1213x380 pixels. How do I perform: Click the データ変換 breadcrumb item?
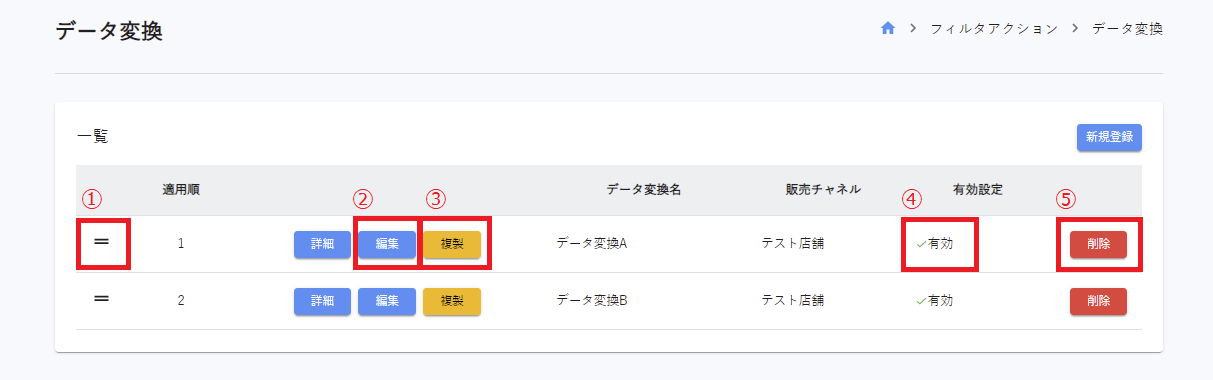[x=1127, y=29]
